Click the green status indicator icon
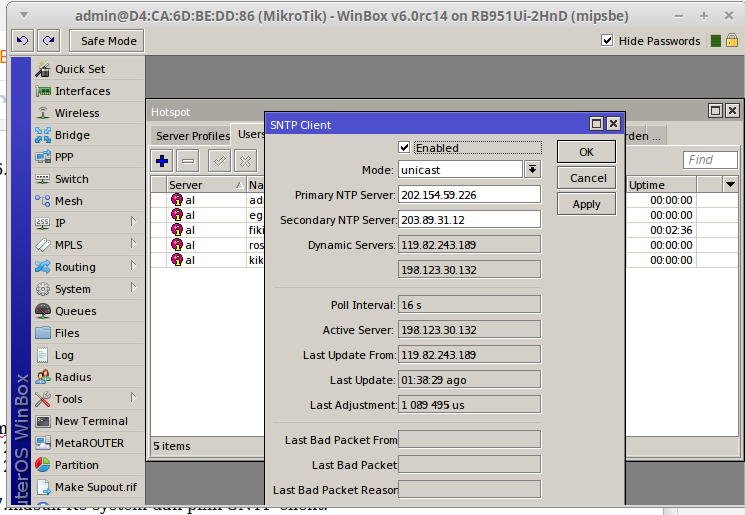The image size is (745, 515). point(716,41)
